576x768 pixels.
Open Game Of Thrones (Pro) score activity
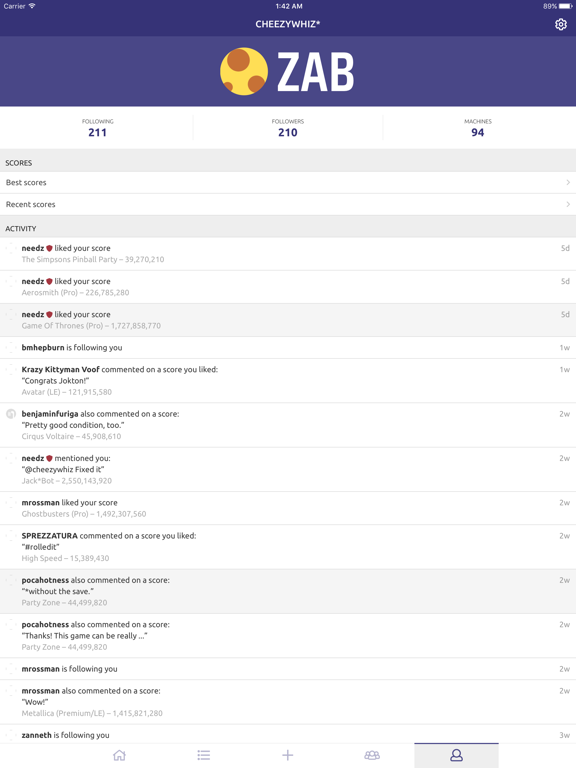288,320
